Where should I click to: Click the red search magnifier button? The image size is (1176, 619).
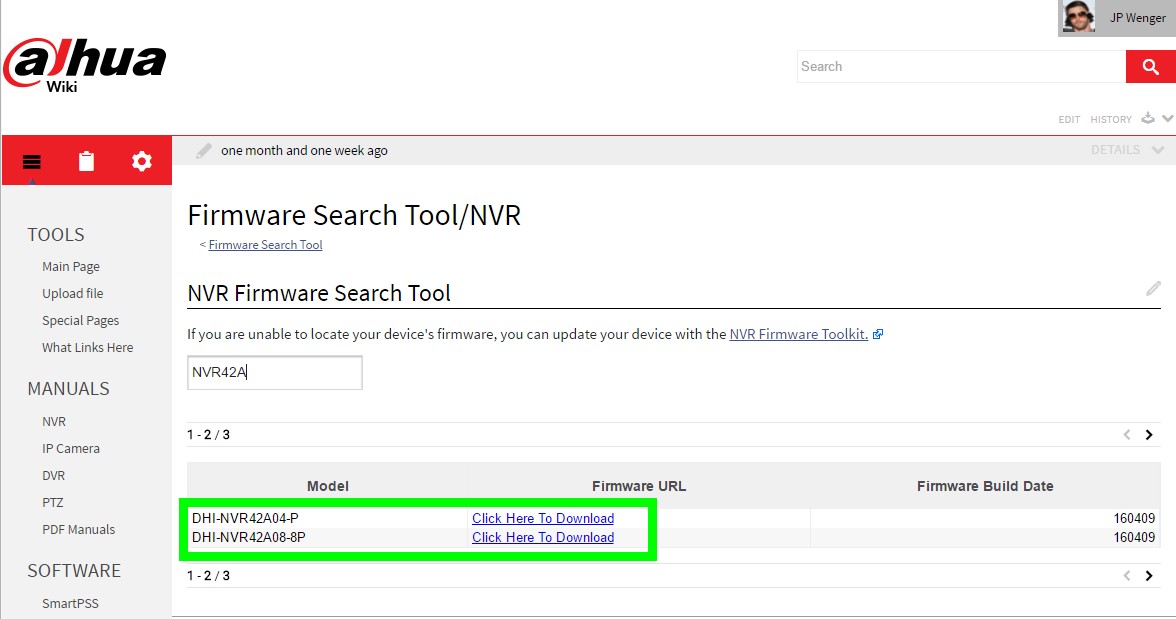tap(1150, 67)
